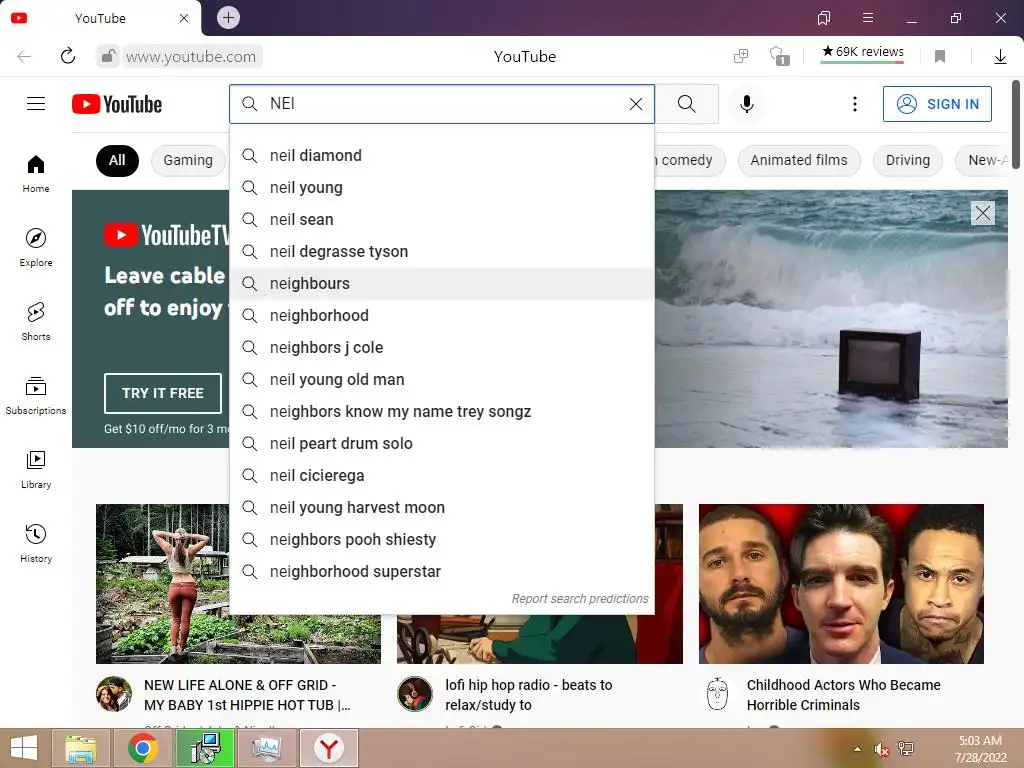Open the three-dot settings menu

854,104
